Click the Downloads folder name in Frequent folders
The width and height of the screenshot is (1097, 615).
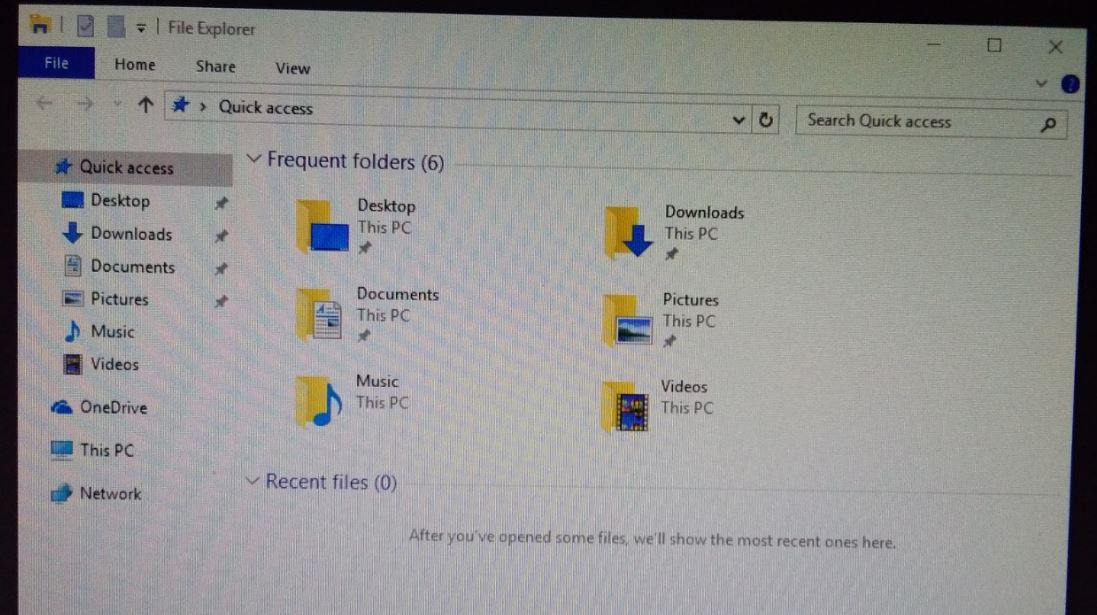(x=705, y=212)
